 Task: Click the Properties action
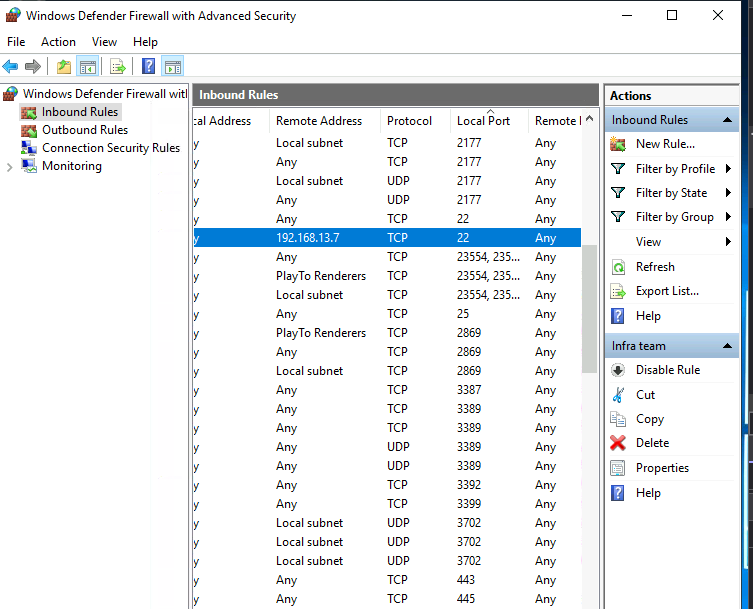pos(662,468)
